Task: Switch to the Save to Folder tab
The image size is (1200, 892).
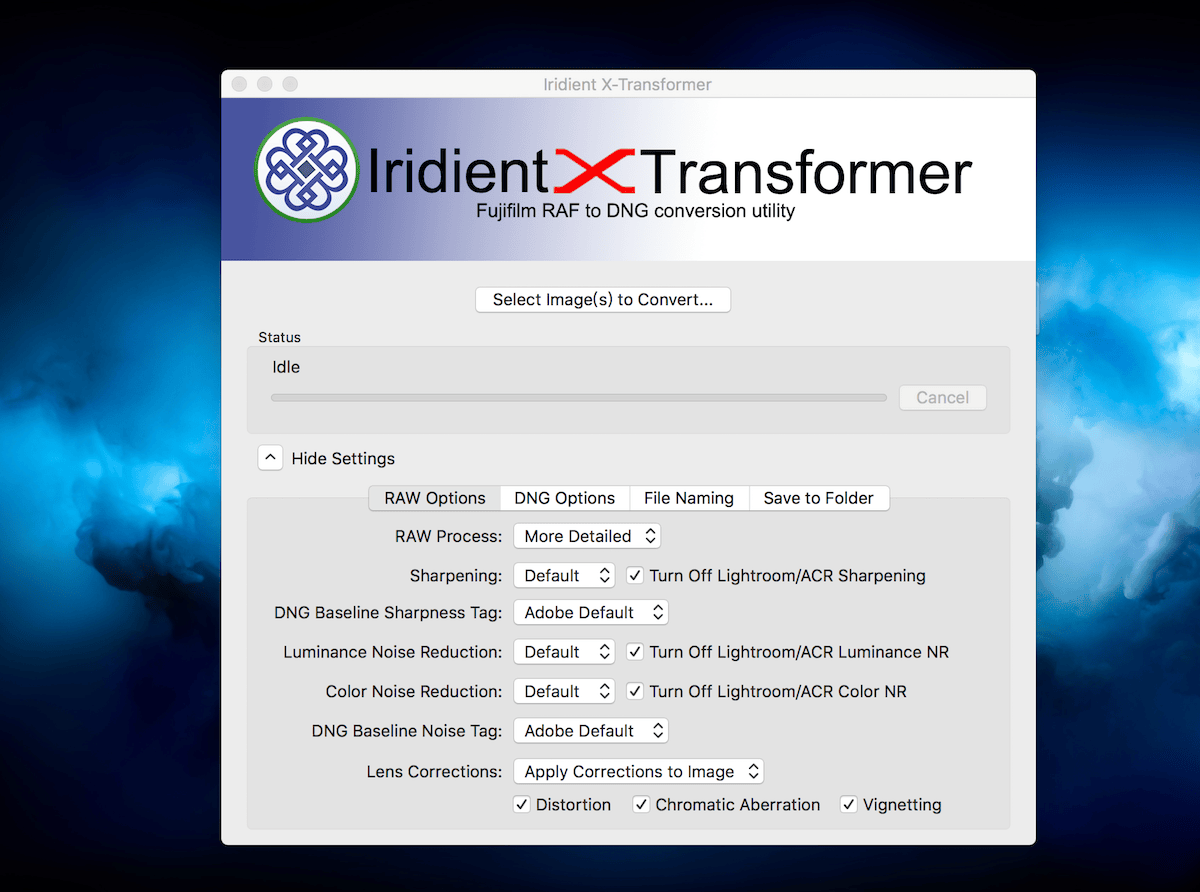Action: click(x=819, y=498)
